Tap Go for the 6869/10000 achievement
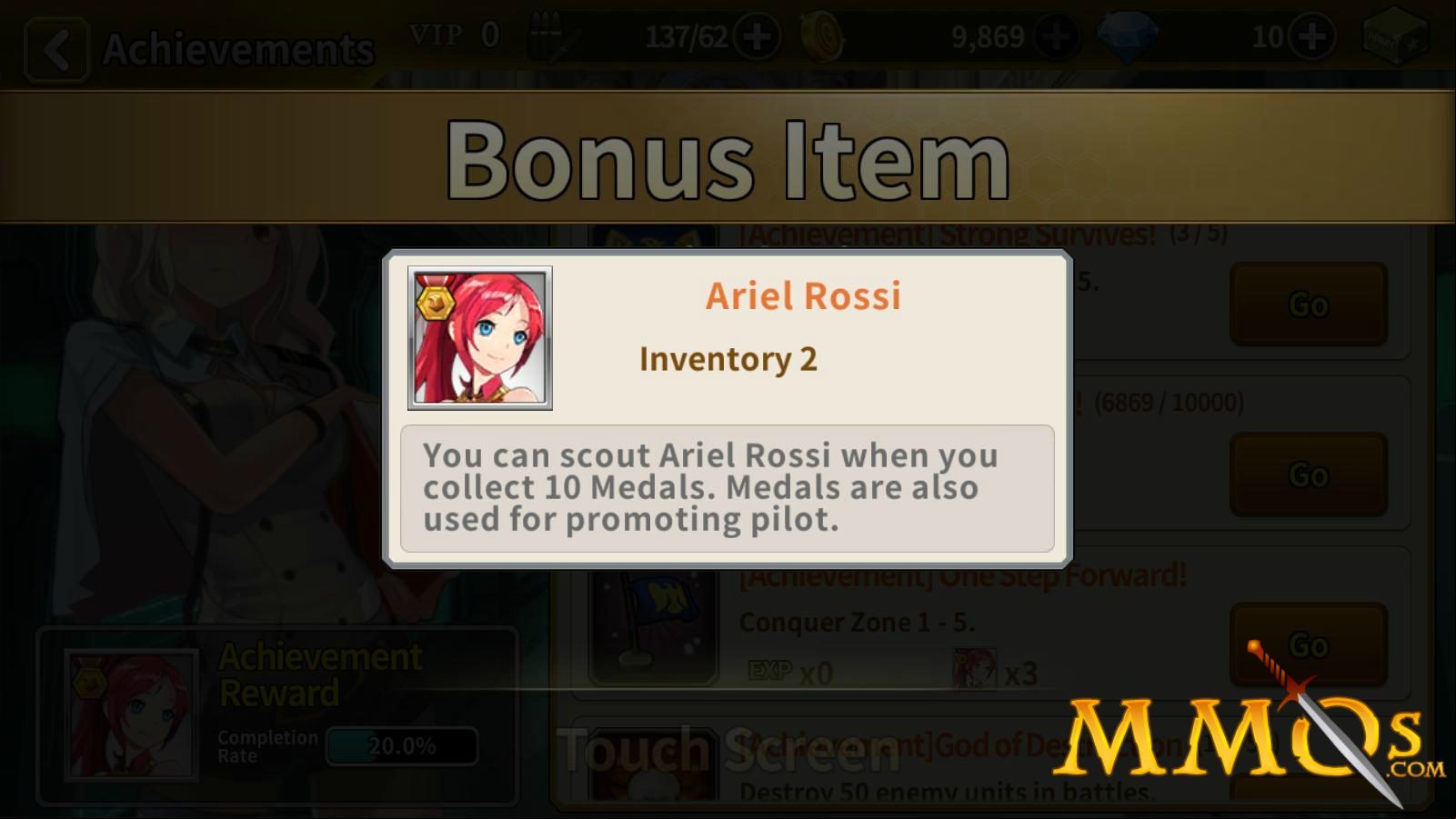 click(1309, 474)
